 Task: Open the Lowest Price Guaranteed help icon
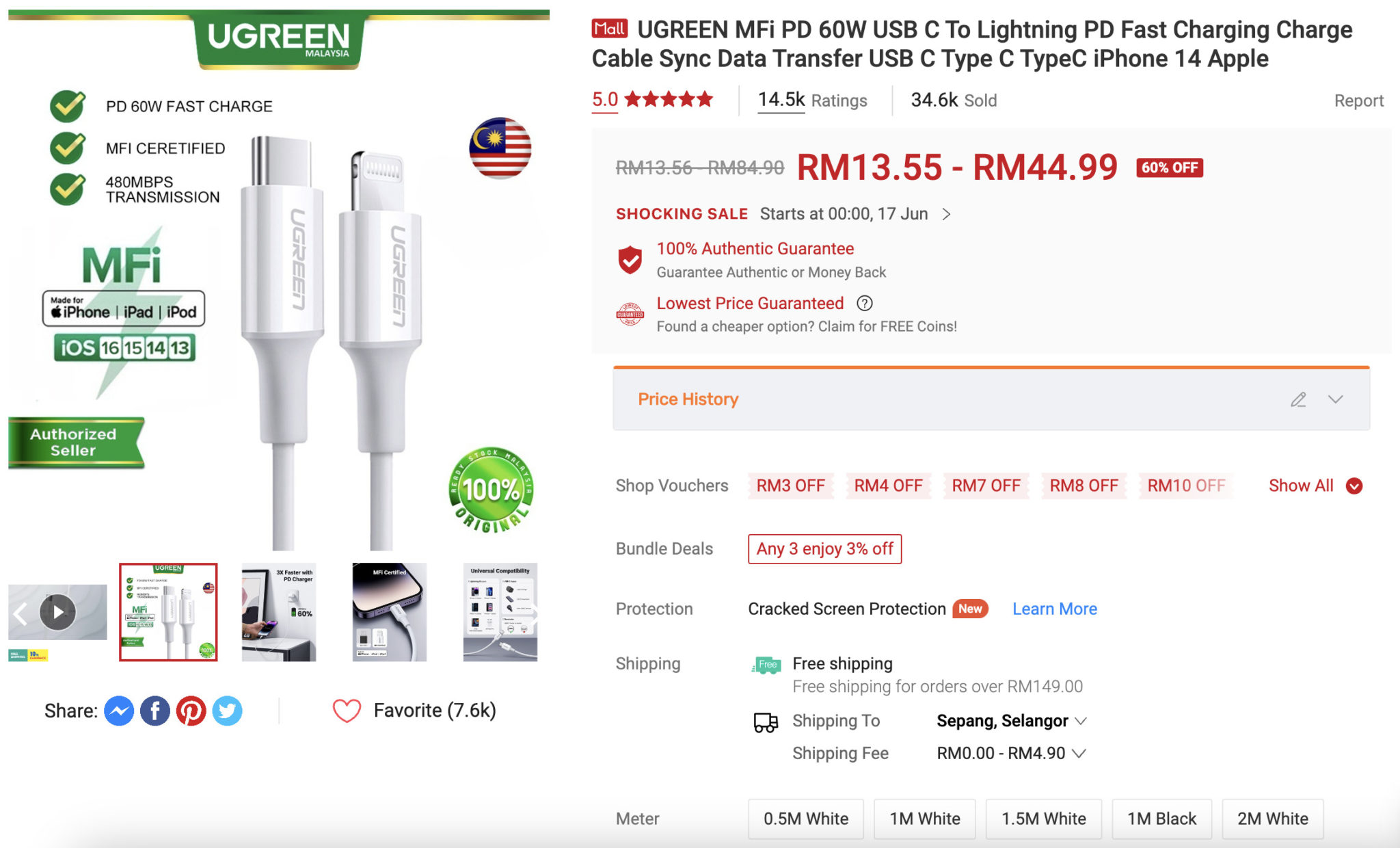(865, 303)
